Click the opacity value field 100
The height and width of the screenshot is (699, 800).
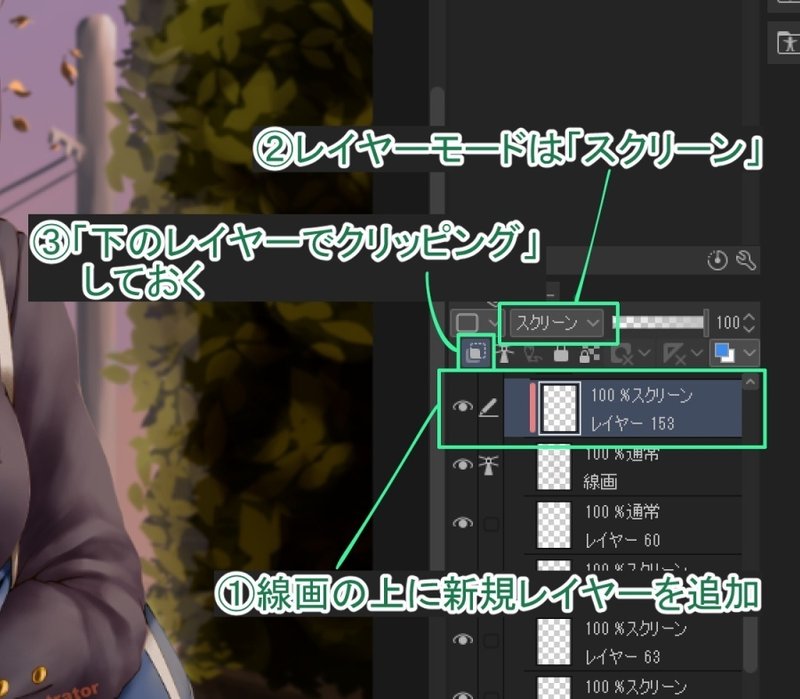[728, 322]
